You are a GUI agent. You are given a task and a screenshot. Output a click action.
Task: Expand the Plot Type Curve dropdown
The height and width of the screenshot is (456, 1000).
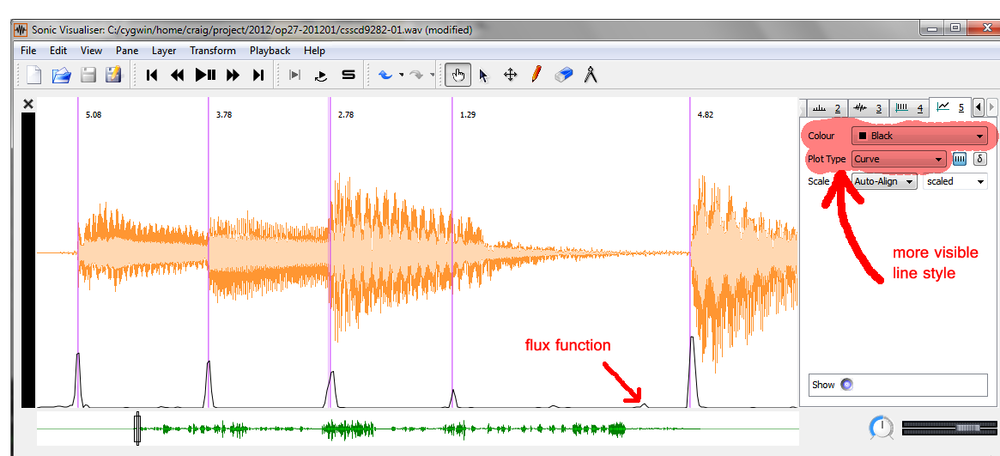[898, 158]
